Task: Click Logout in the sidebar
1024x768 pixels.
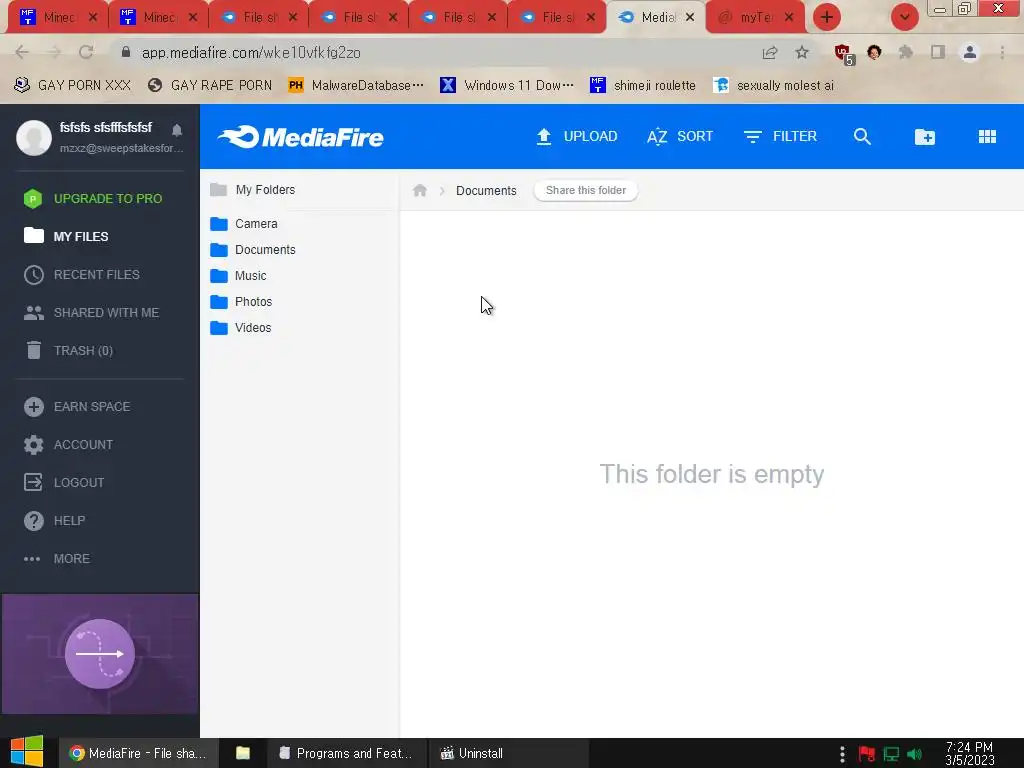Action: (64, 483)
